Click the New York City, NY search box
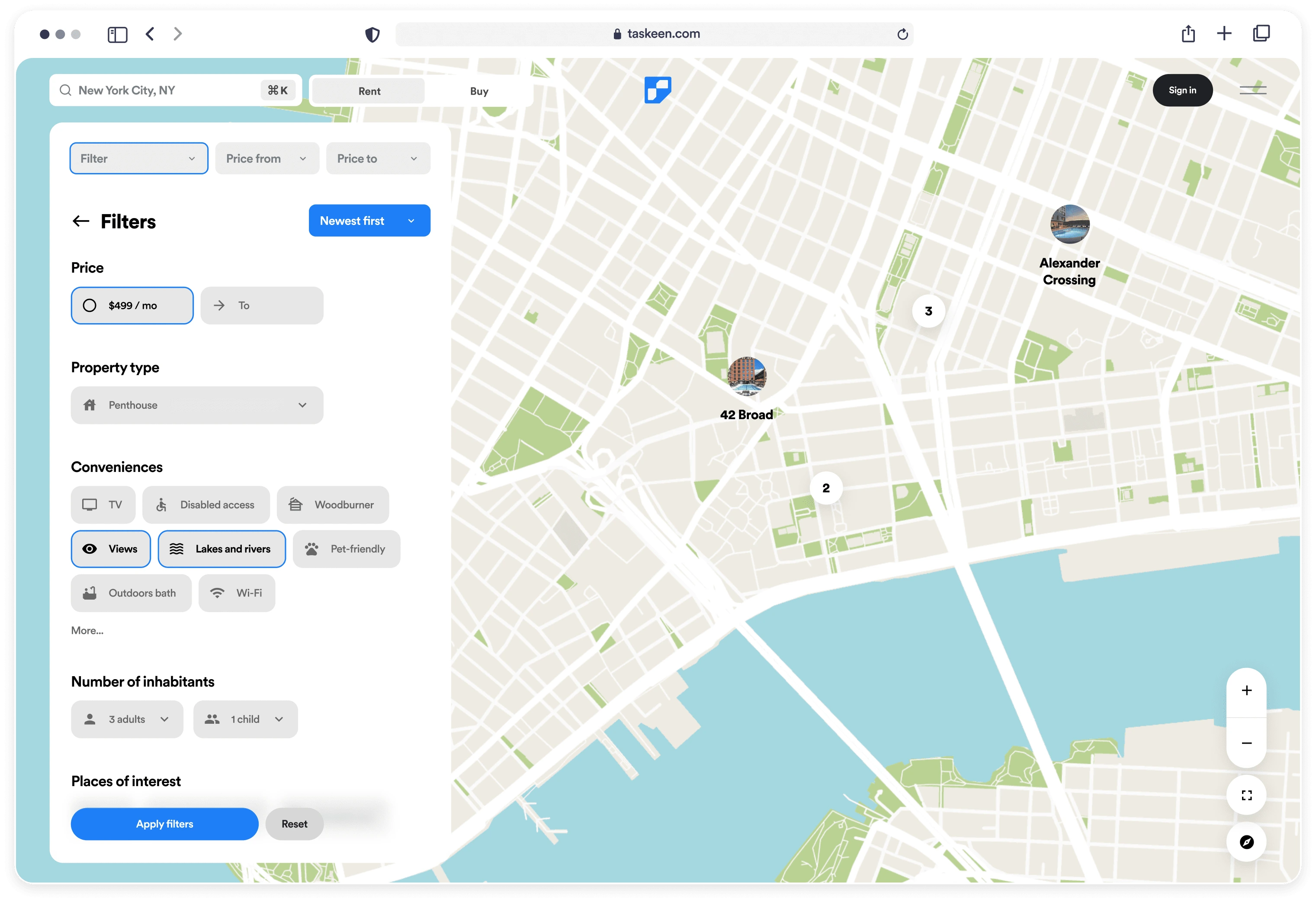1316x902 pixels. 176,90
